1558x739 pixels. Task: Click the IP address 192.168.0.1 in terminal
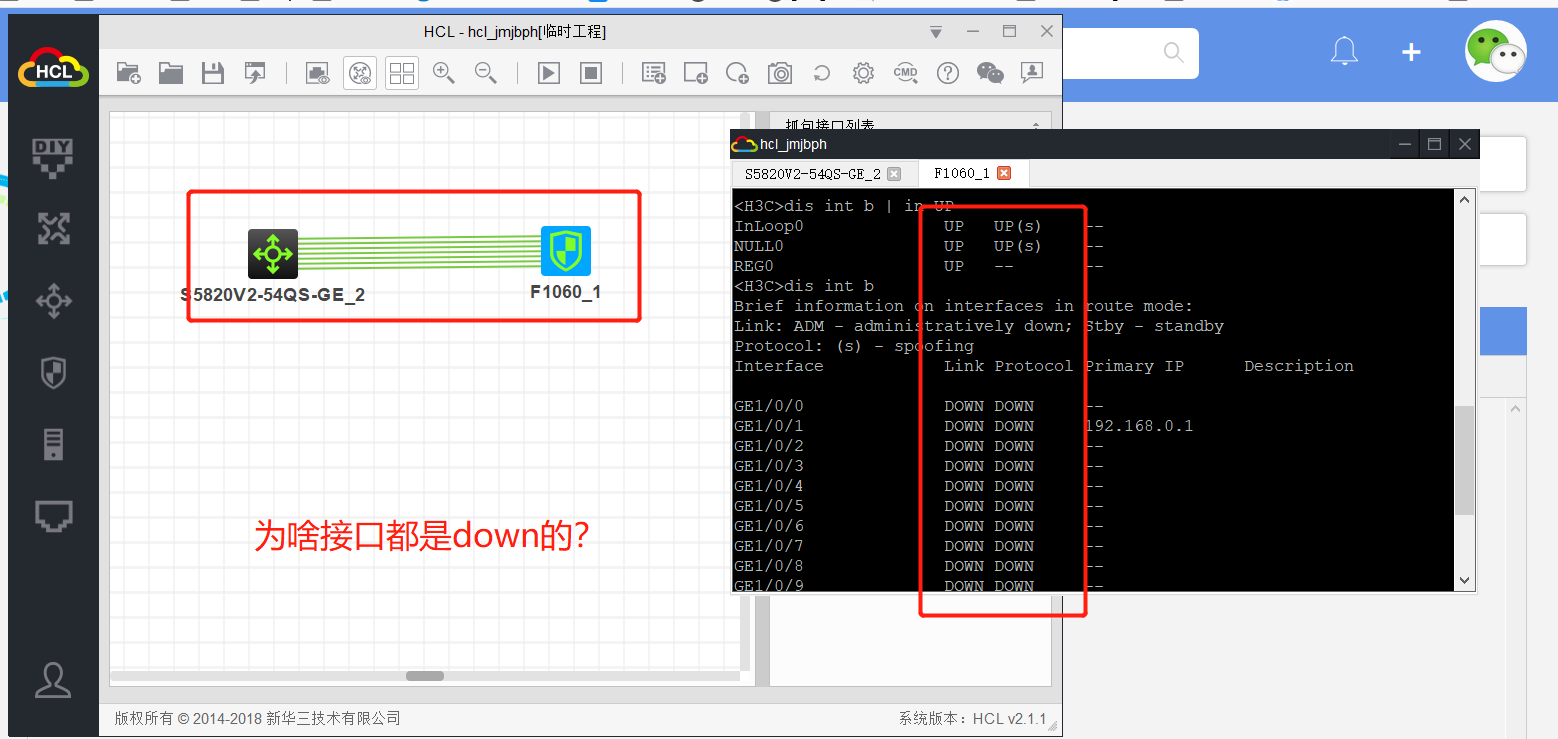1139,426
